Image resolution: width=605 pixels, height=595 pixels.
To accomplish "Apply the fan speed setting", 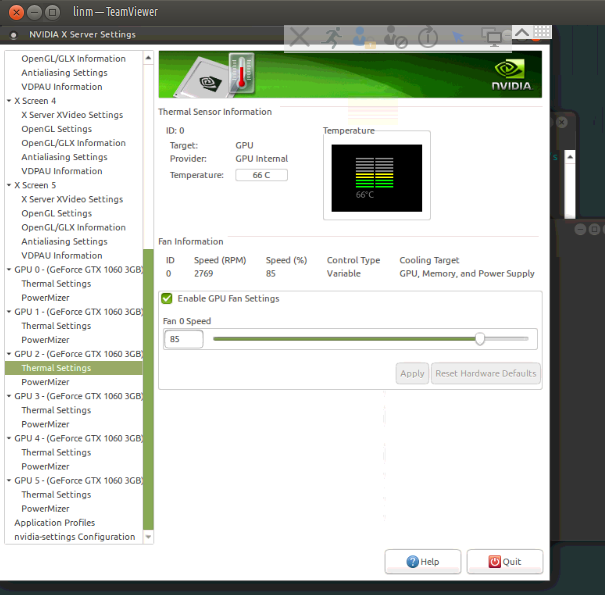I will point(412,373).
